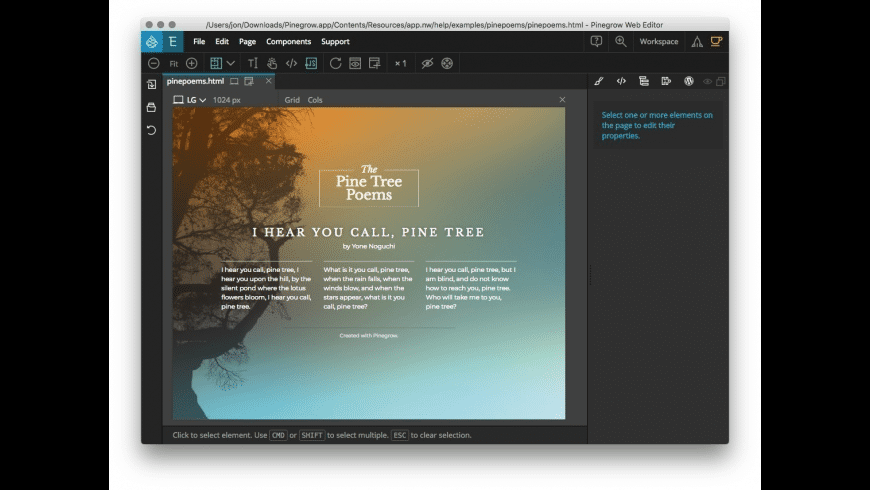
Task: Open the code view from the main toolbar
Action: point(291,63)
